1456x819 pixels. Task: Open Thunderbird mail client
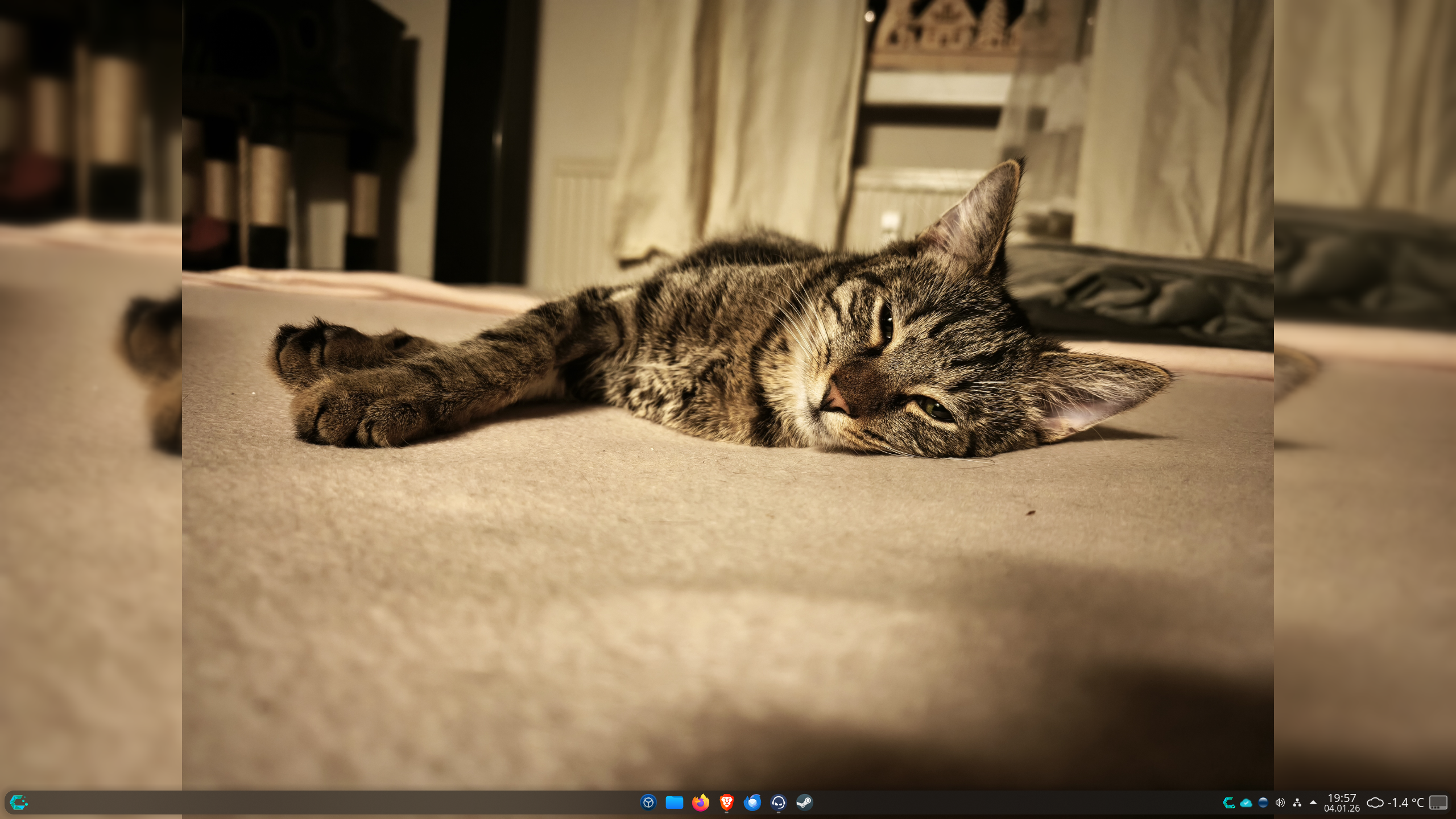click(x=752, y=803)
